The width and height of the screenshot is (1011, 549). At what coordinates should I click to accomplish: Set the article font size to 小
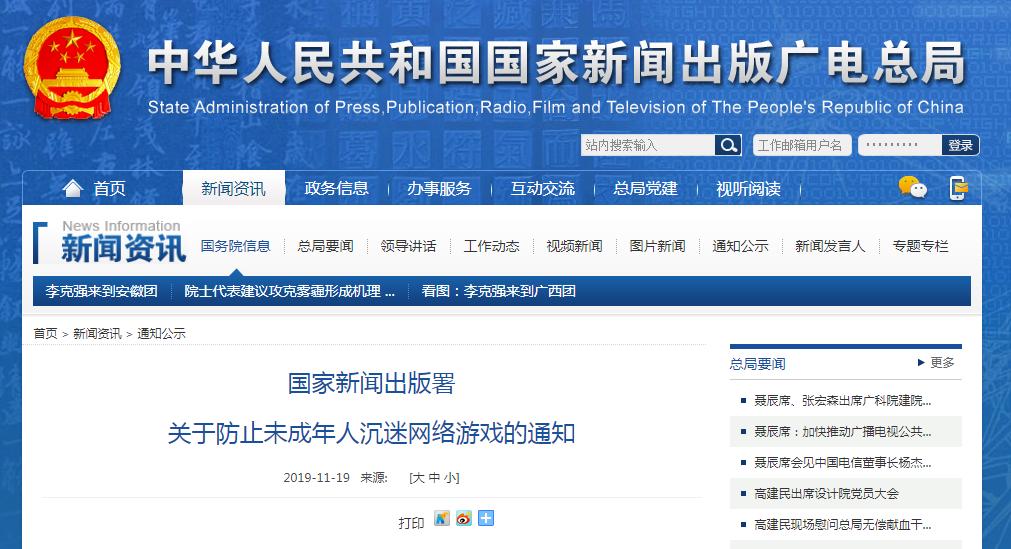(449, 478)
